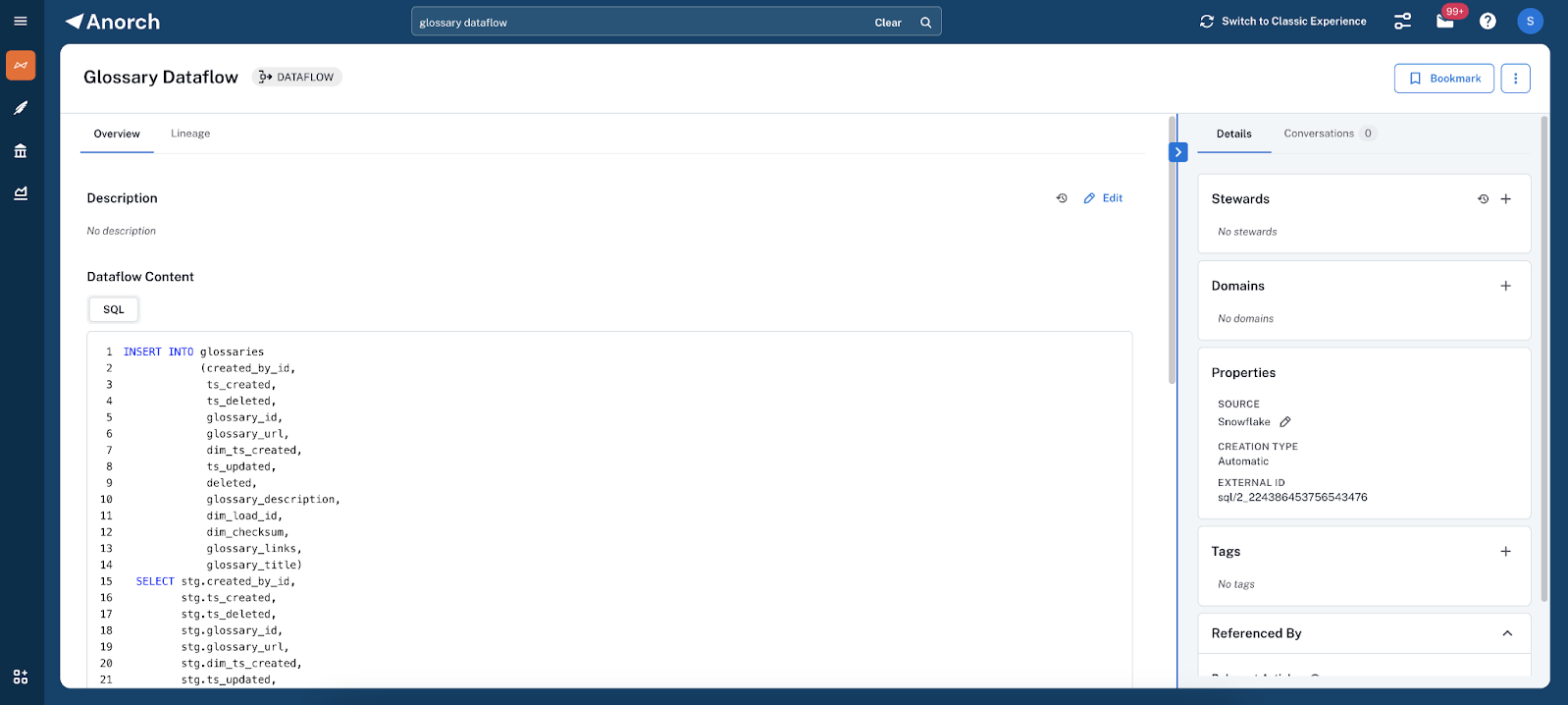Click the Glossary Dataflow title
The height and width of the screenshot is (705, 1568).
[x=161, y=77]
